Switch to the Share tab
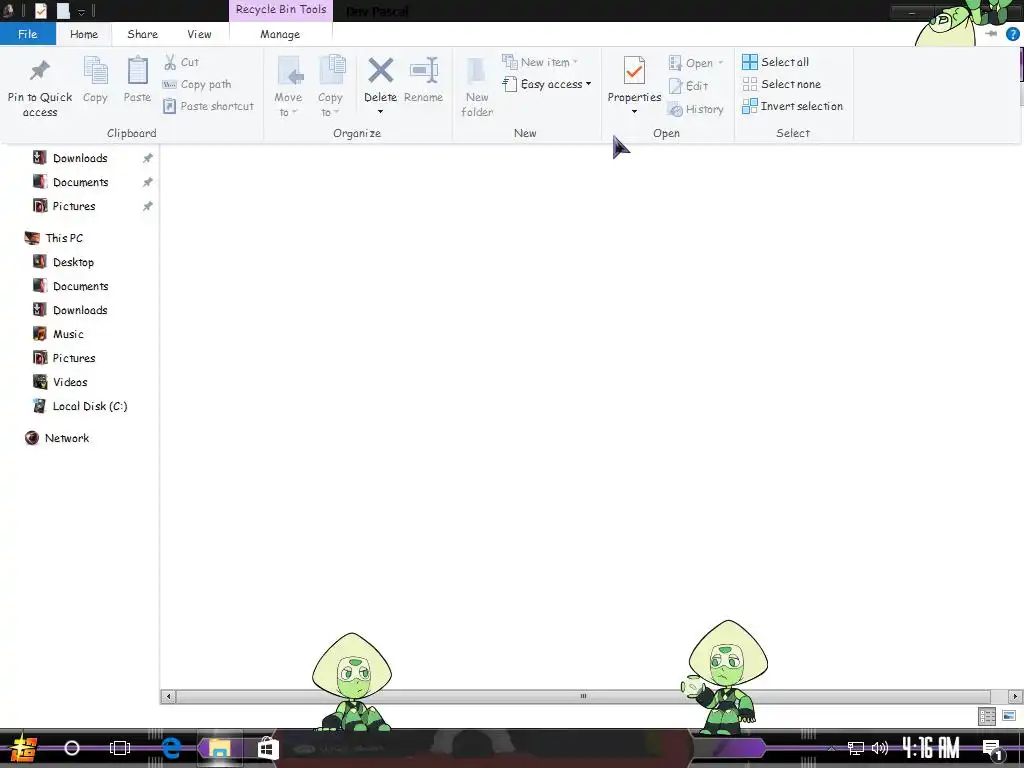Screen dimensions: 1024x768 coord(142,34)
